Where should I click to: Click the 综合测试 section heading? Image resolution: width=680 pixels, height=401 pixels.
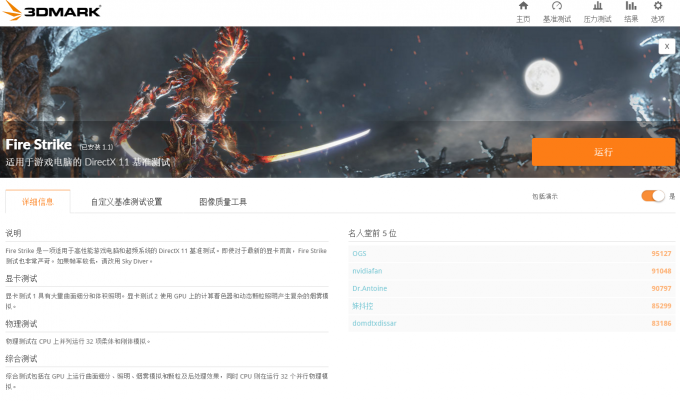[21, 359]
